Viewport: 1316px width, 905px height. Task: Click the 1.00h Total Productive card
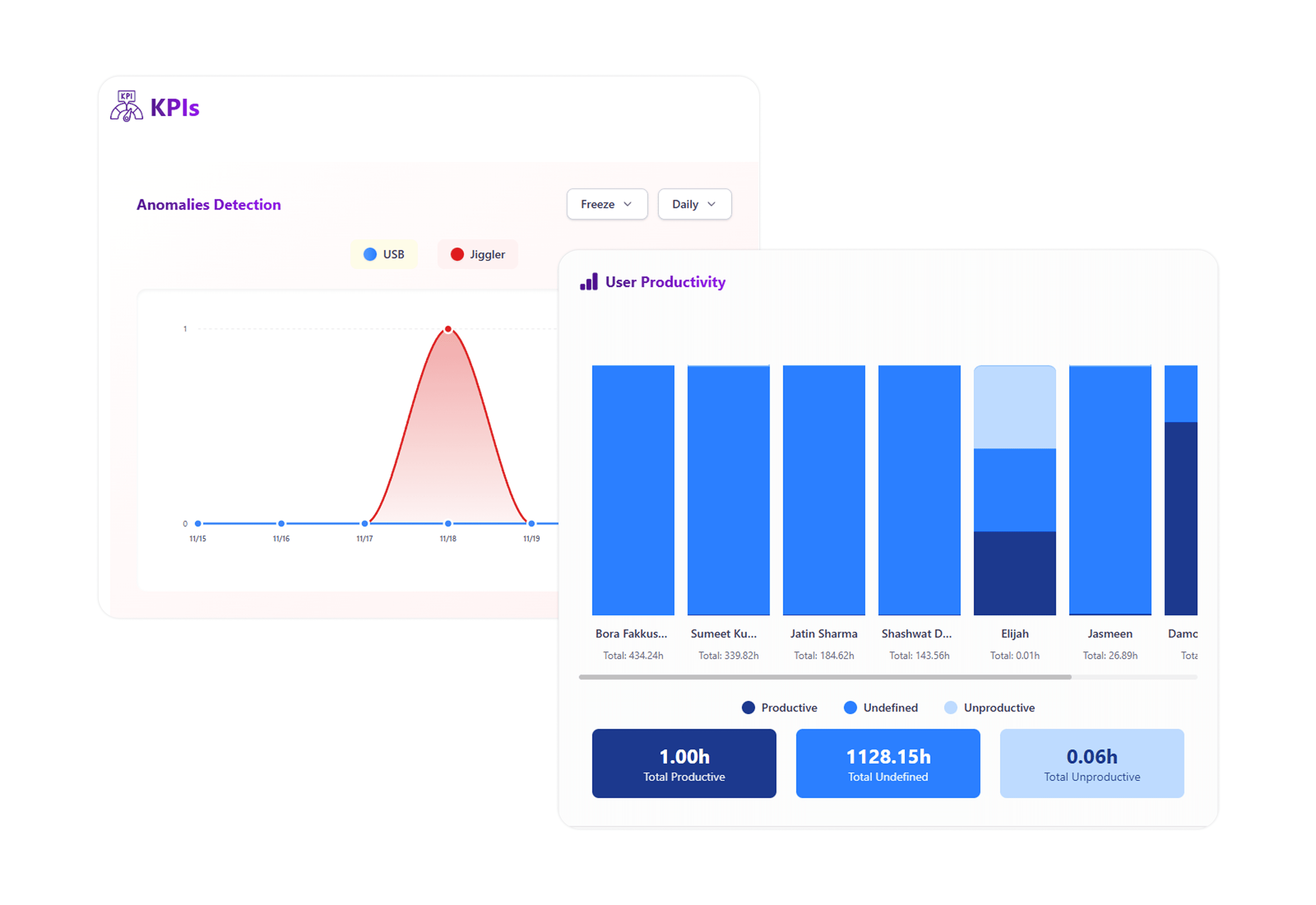click(683, 763)
